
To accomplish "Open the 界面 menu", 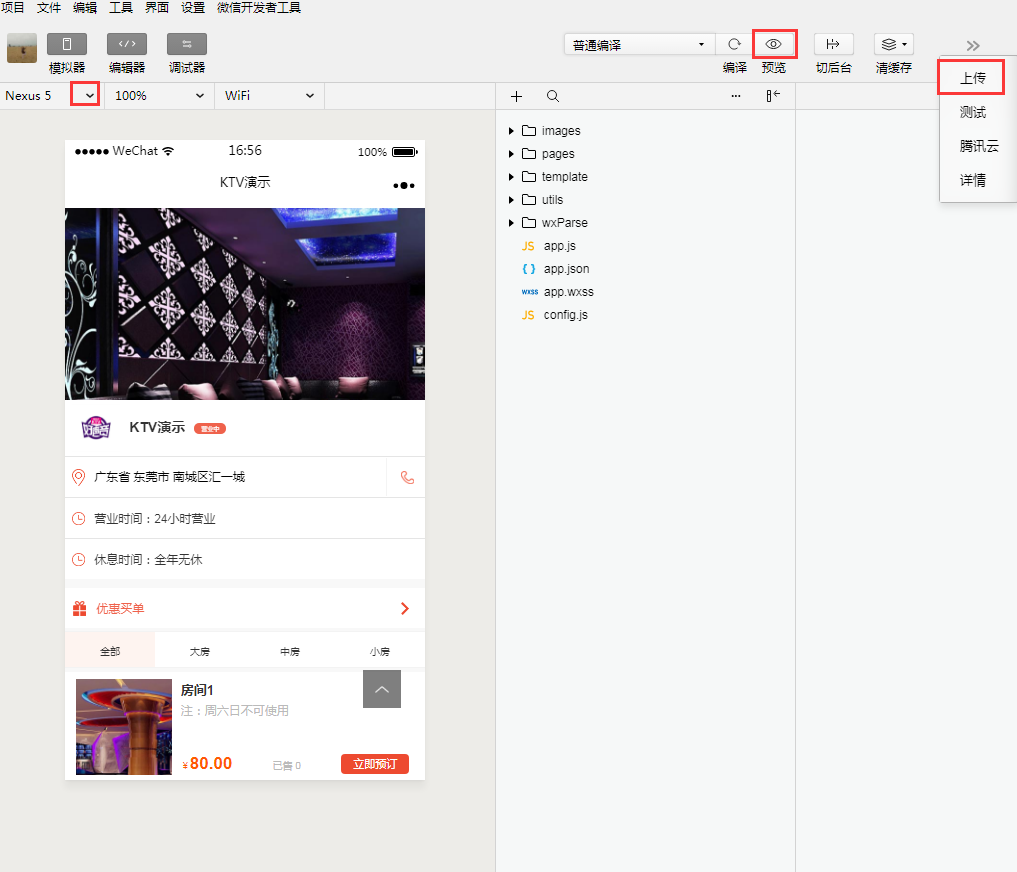I will pos(157,8).
